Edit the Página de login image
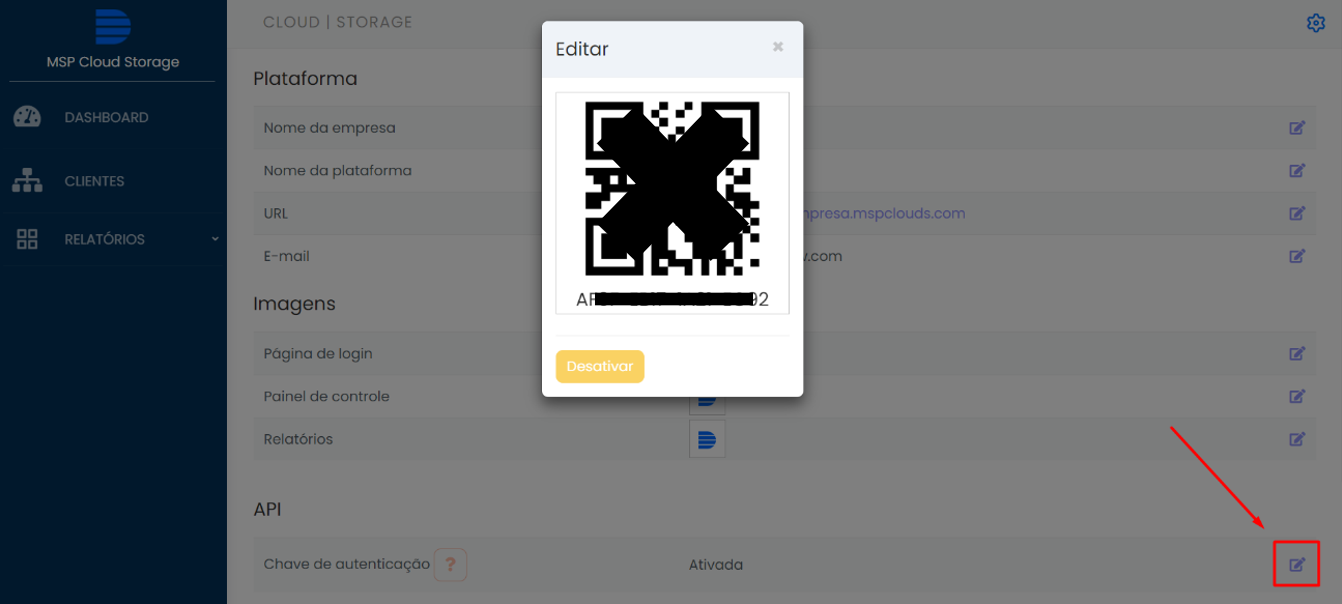 (1297, 353)
